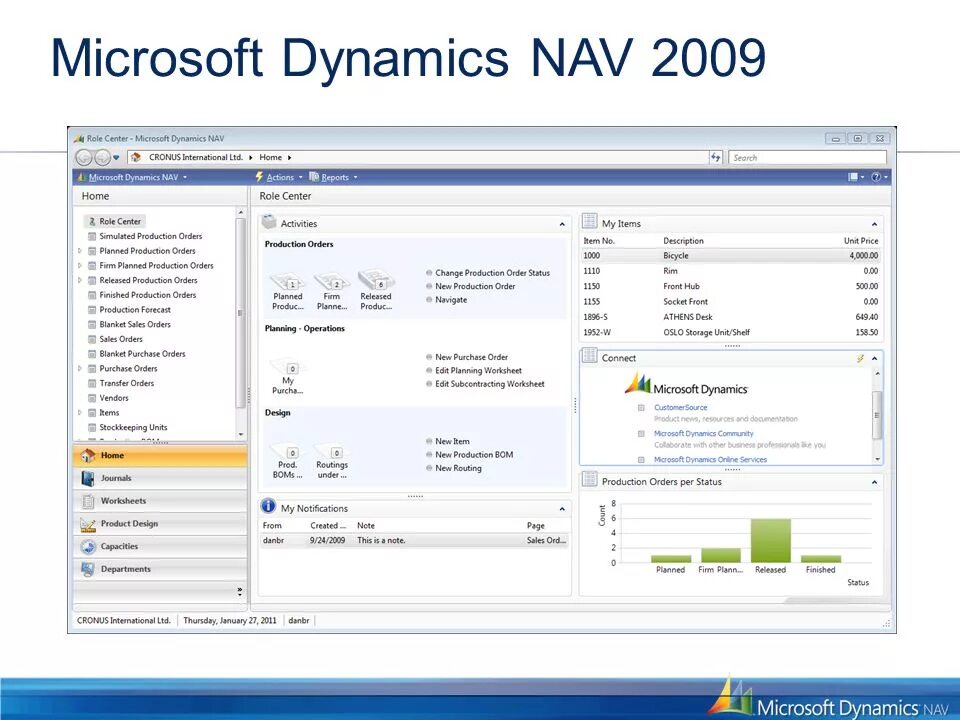
Task: Open the Actions menu
Action: pyautogui.click(x=279, y=177)
